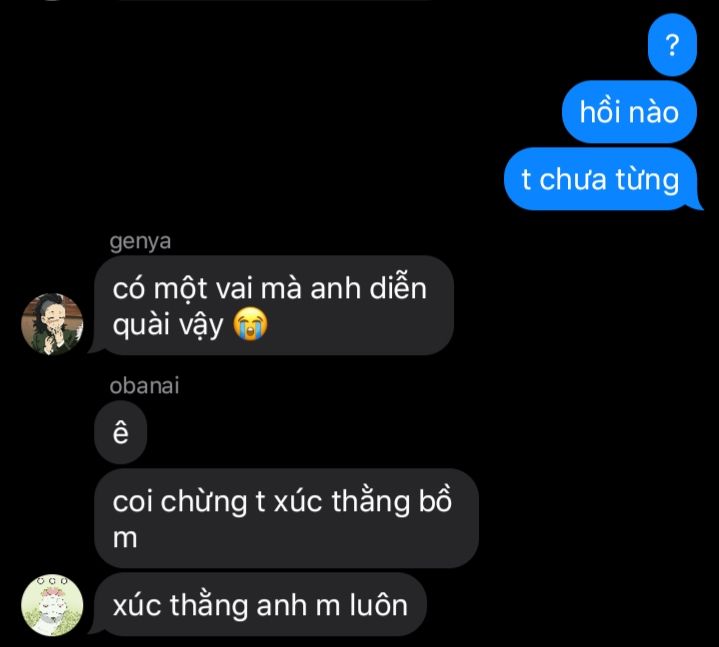Click the sender name 'genya'

pyautogui.click(x=140, y=241)
